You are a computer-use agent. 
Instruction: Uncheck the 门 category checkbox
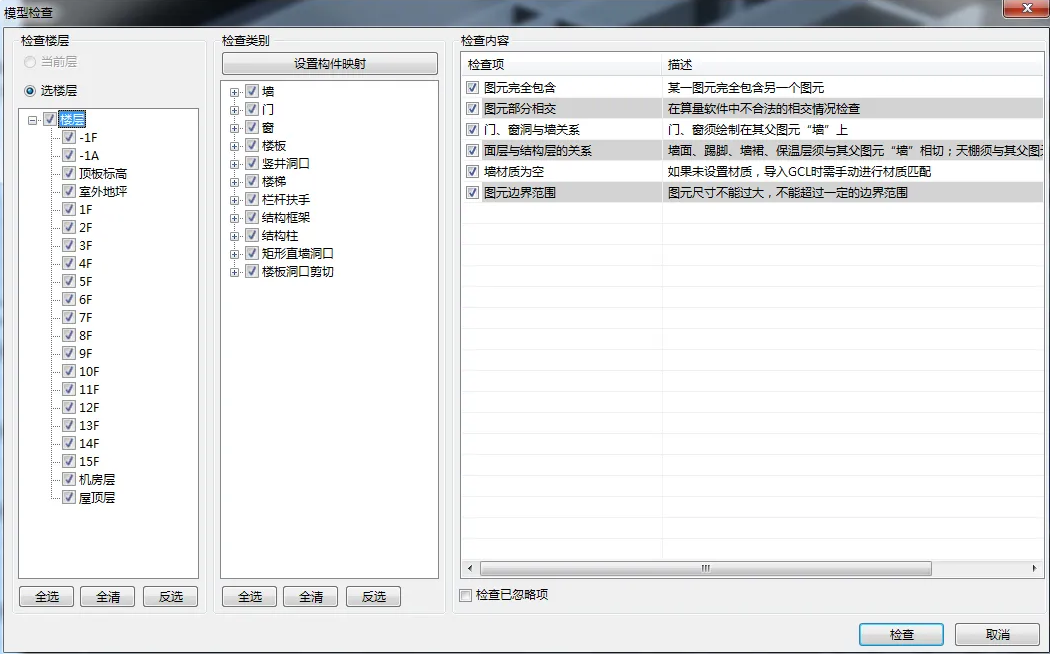(x=252, y=109)
